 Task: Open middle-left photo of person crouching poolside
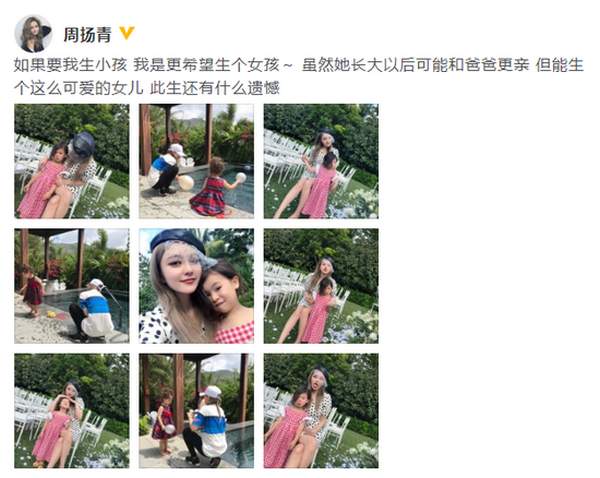[x=72, y=286]
